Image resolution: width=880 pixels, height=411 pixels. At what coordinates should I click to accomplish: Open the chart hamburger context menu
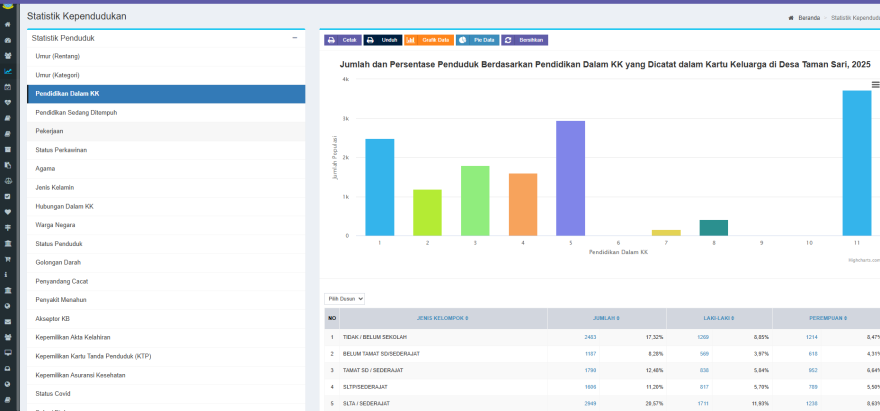pos(875,85)
